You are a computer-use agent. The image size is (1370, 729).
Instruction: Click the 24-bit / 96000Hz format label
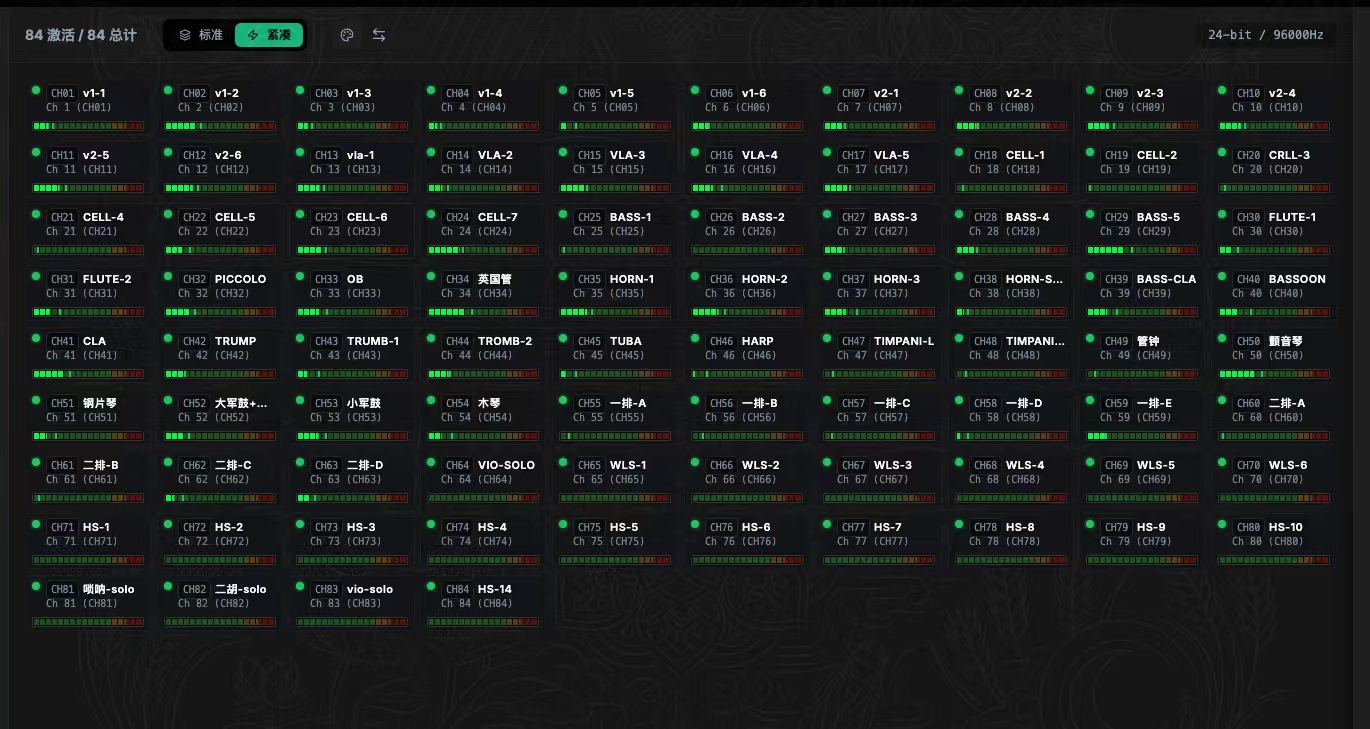[1265, 35]
